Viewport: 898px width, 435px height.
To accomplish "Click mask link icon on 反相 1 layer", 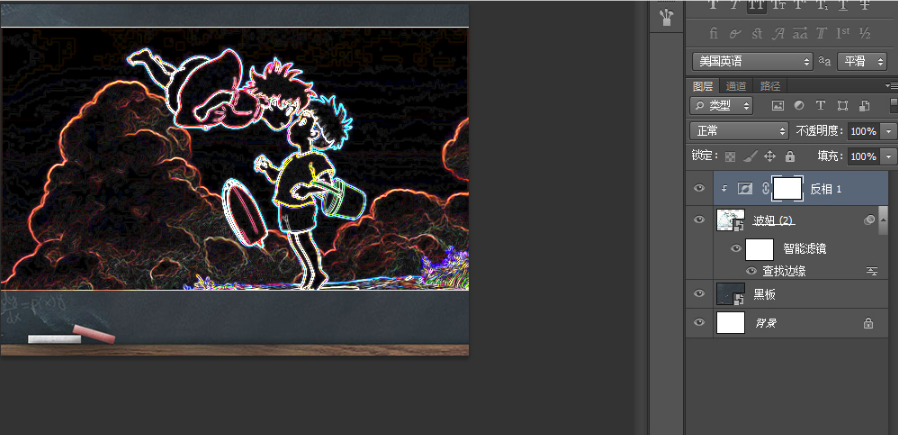I will point(765,188).
